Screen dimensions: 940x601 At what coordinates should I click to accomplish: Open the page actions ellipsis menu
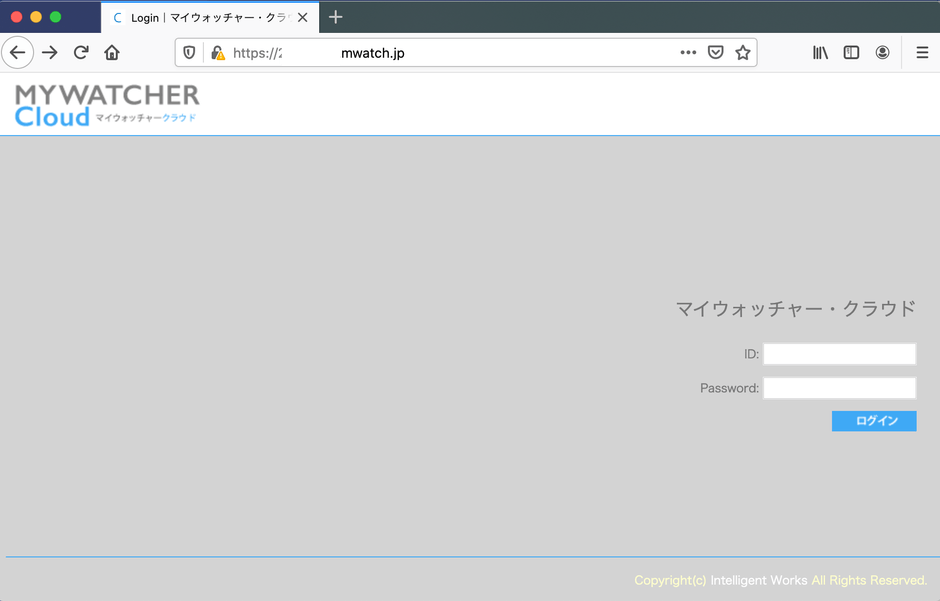pos(688,52)
